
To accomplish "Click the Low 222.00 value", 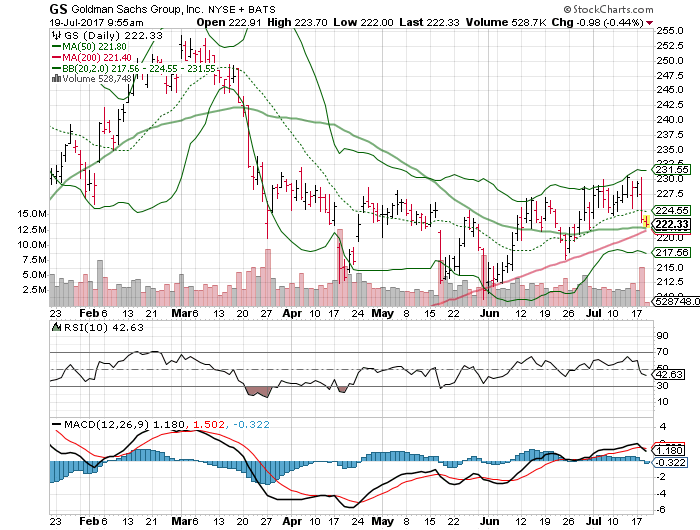I will (x=363, y=22).
